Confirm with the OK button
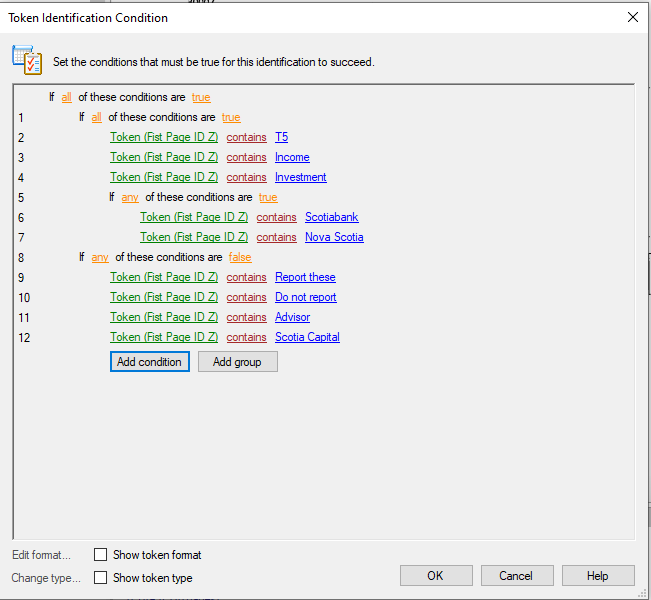This screenshot has height=600, width=651. pos(436,576)
